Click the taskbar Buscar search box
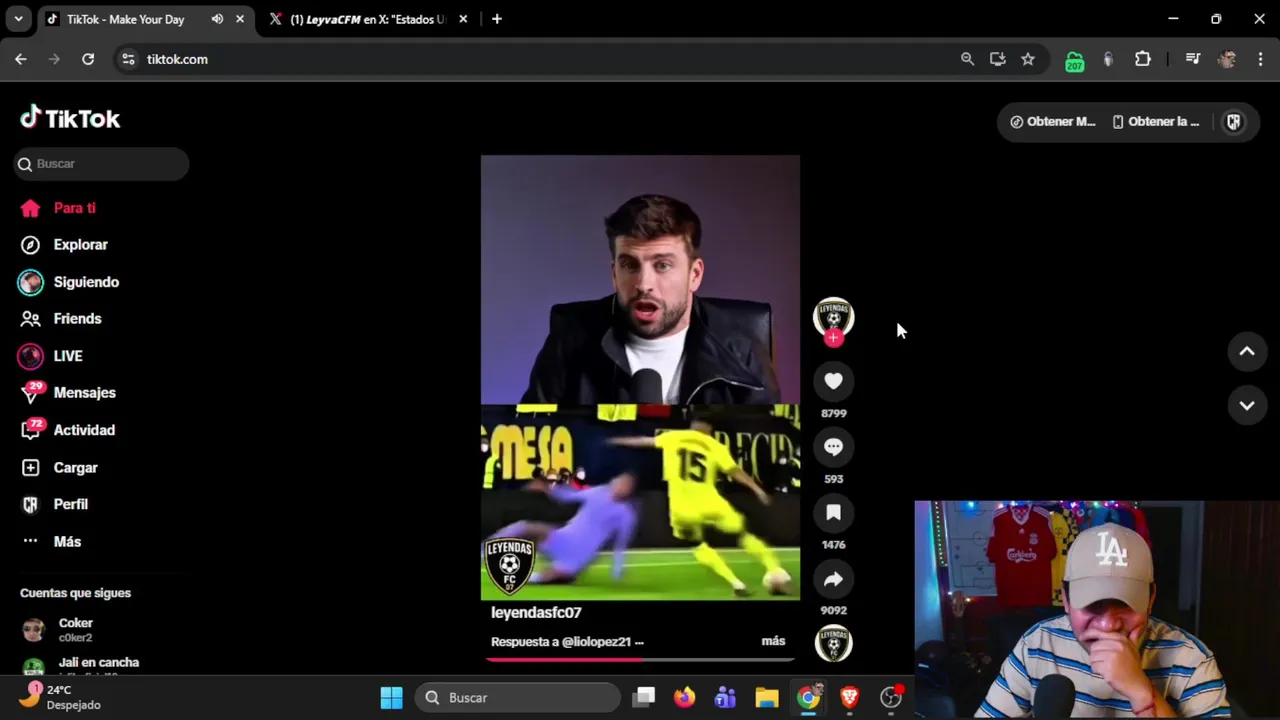This screenshot has width=1280, height=720. pyautogui.click(x=518, y=698)
